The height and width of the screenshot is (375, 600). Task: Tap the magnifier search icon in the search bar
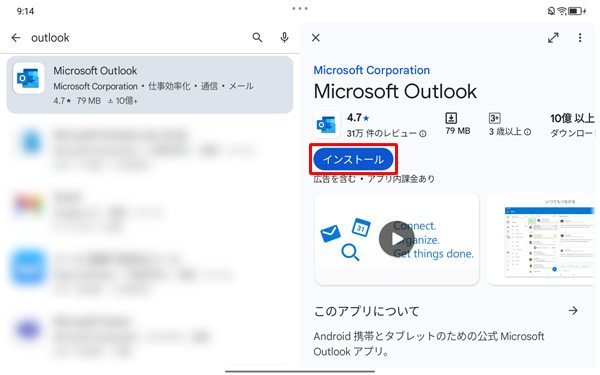[257, 38]
